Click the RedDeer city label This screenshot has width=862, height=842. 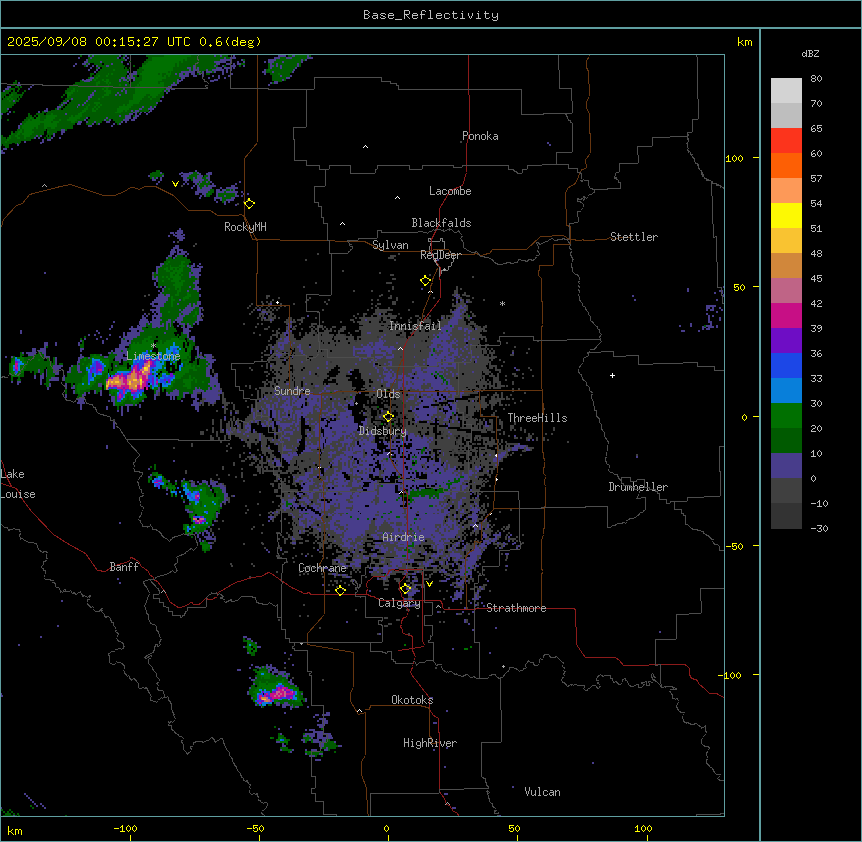tap(440, 255)
